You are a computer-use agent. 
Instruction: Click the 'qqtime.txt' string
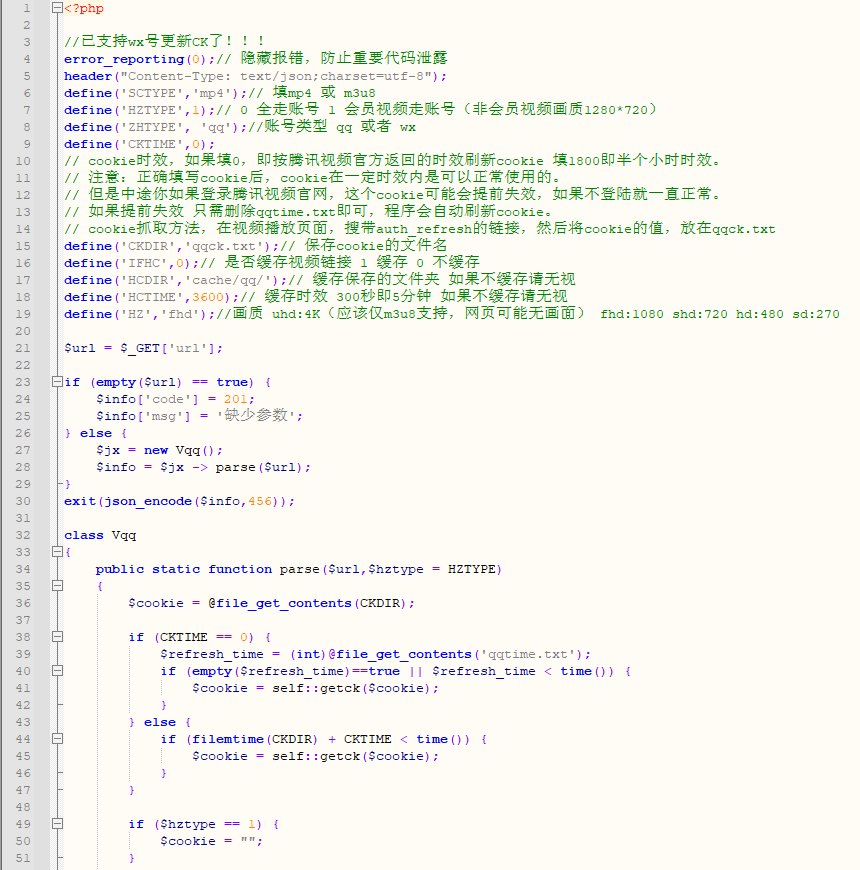pos(528,655)
